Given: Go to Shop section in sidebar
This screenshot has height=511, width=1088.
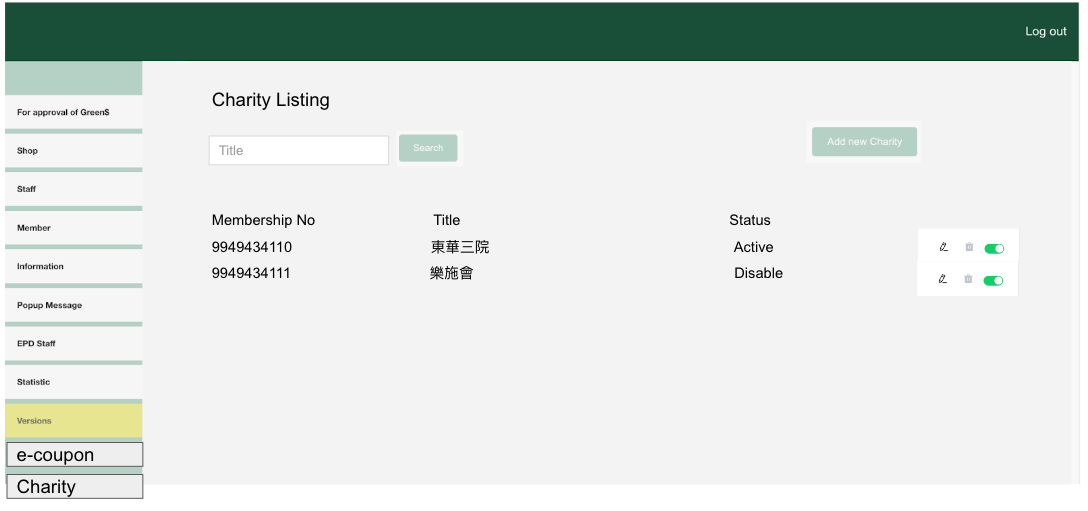Looking at the screenshot, I should (73, 151).
